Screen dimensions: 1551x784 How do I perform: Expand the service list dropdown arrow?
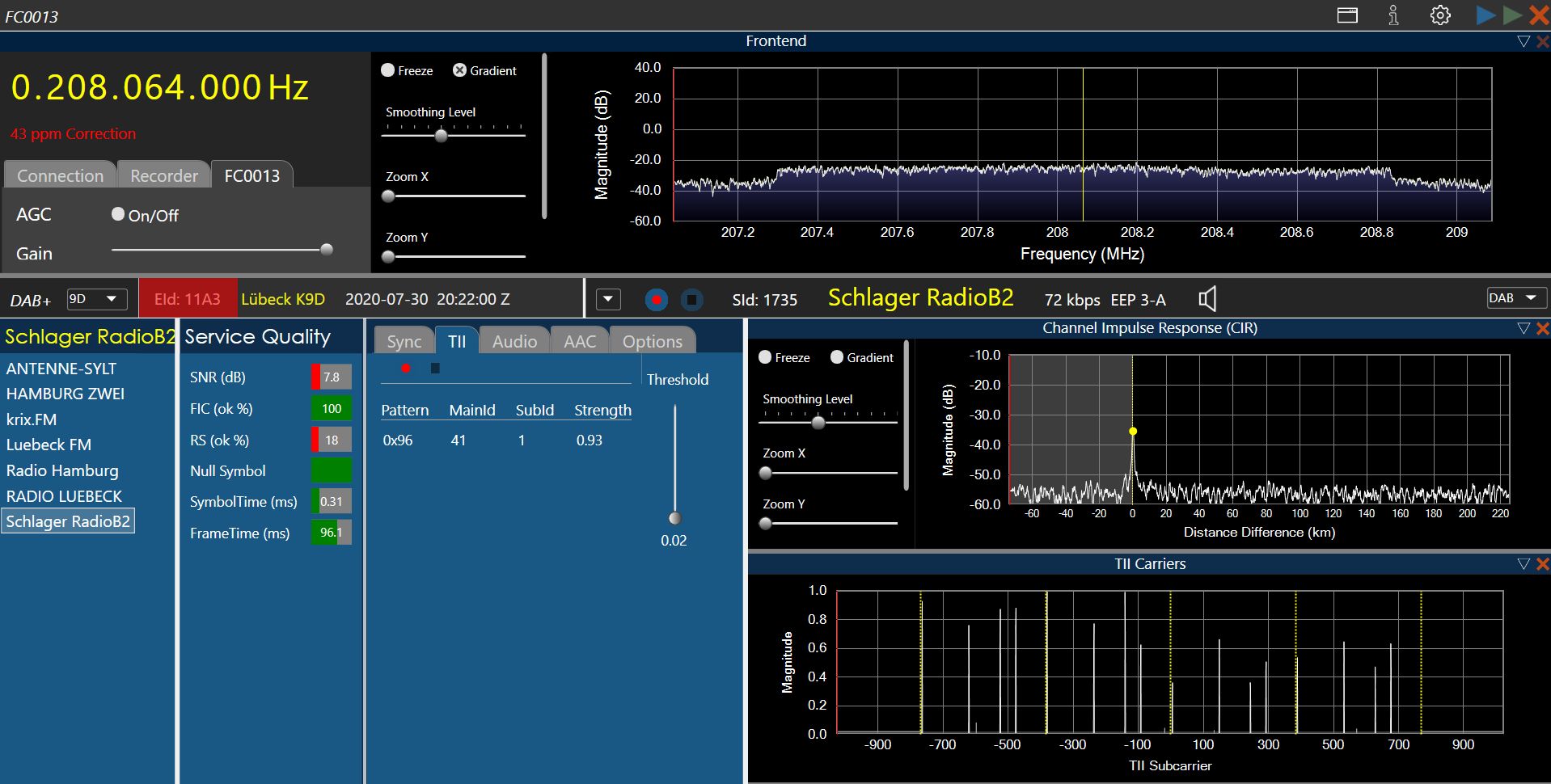[x=608, y=300]
